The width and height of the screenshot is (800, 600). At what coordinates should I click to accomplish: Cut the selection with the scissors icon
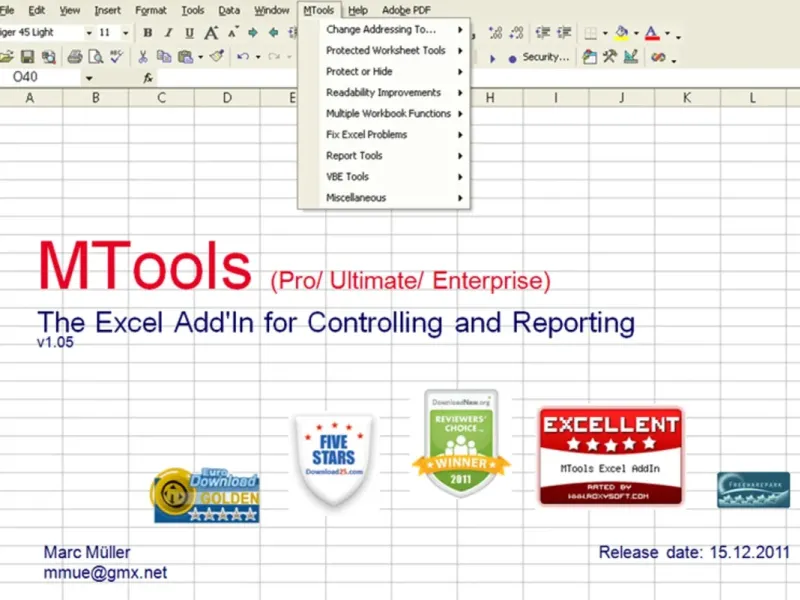(143, 57)
